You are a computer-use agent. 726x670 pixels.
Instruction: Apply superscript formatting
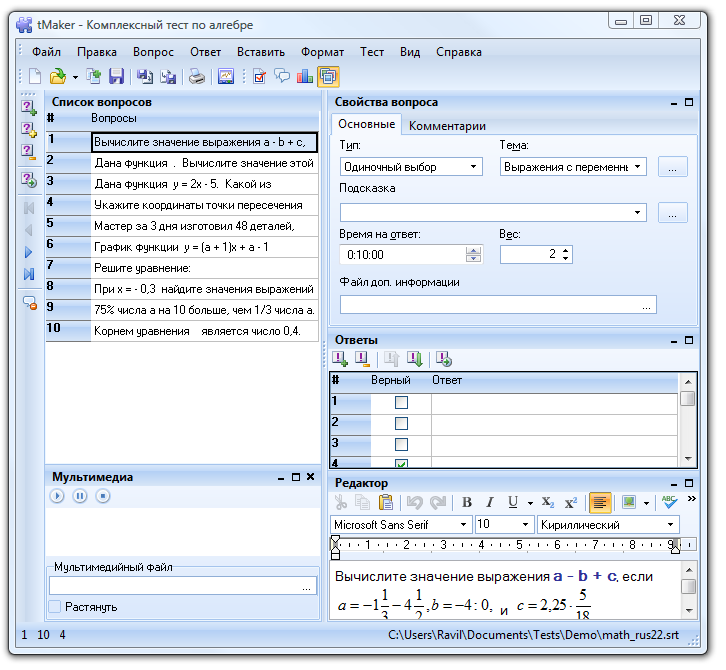[571, 502]
